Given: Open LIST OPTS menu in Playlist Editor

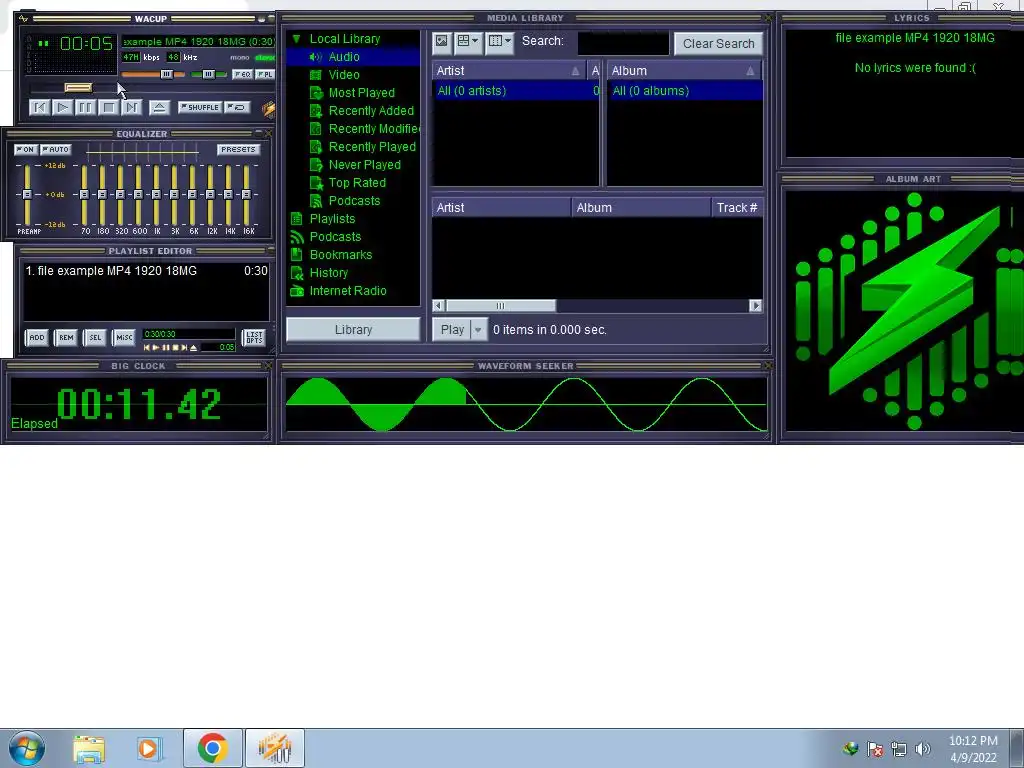Looking at the screenshot, I should [x=254, y=338].
